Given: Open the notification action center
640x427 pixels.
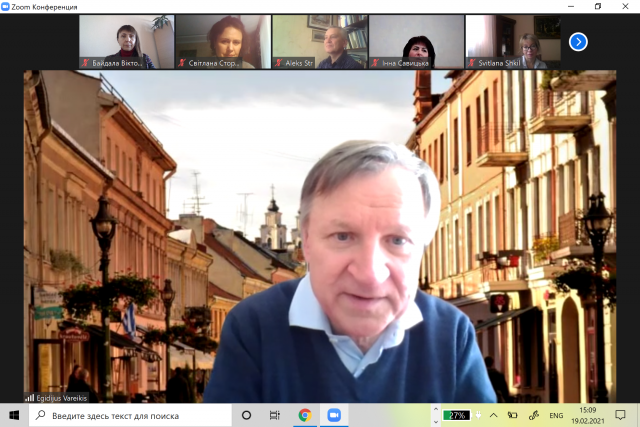Looking at the screenshot, I should (x=622, y=415).
